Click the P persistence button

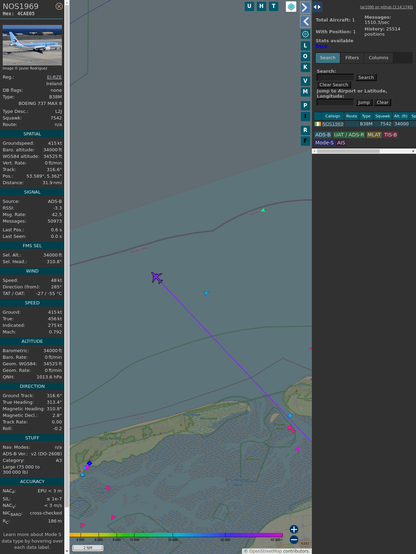(x=305, y=106)
